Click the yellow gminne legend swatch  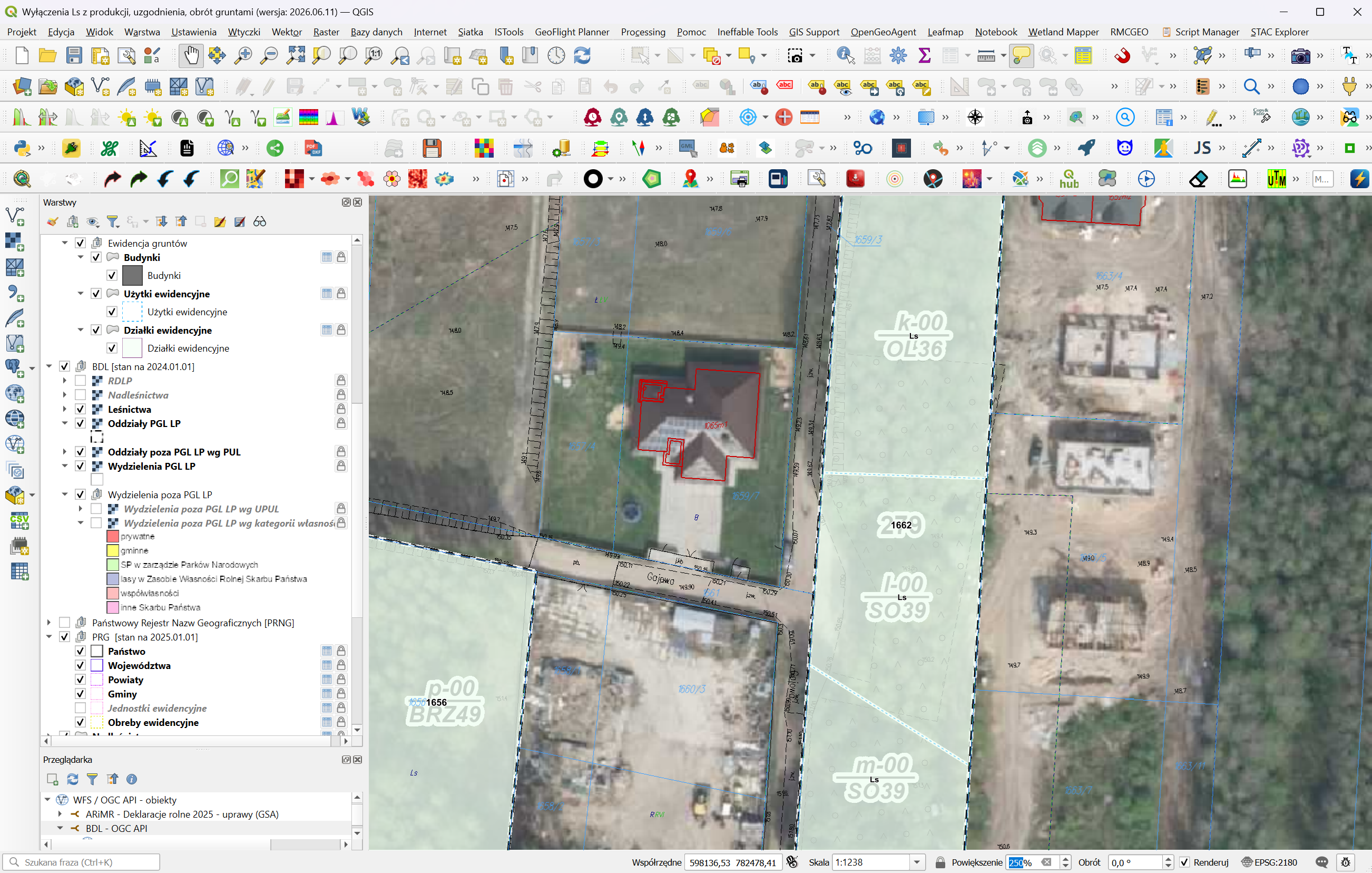(x=112, y=551)
